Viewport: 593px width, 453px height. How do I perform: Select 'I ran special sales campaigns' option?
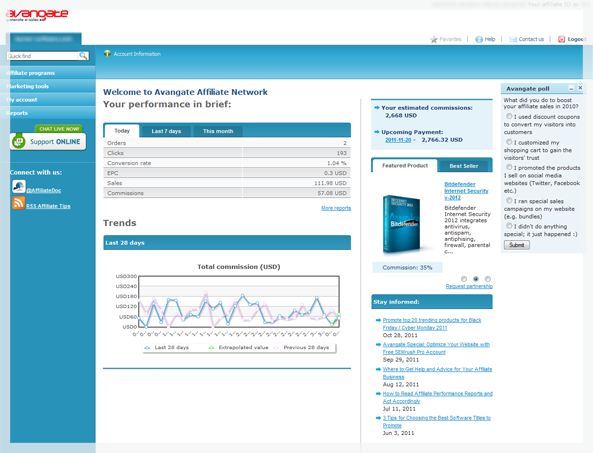pos(509,200)
